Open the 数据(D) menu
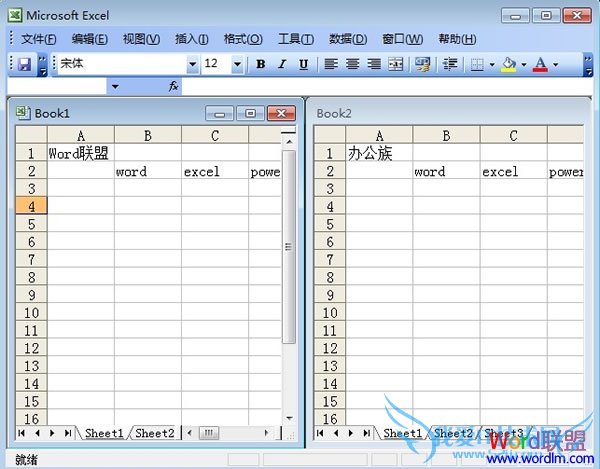600x469 pixels. 348,39
